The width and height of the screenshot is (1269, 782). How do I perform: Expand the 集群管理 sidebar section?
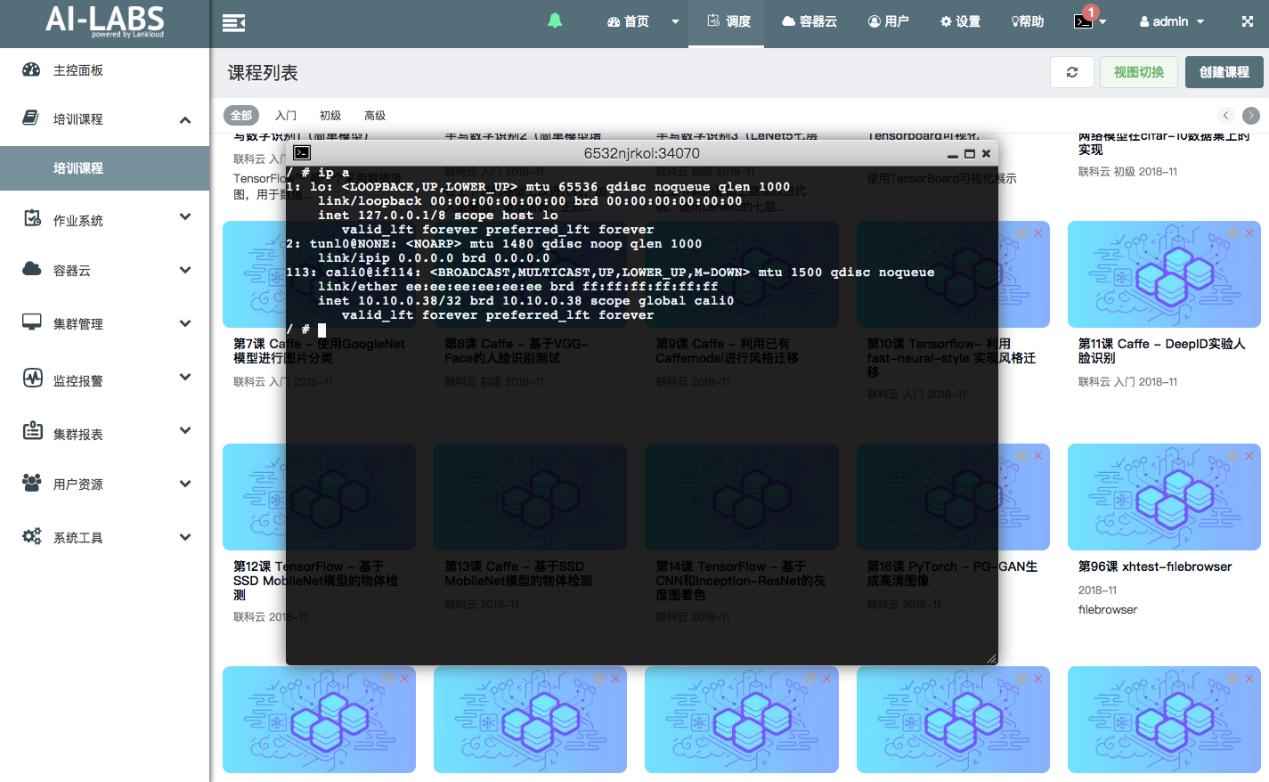coord(105,324)
